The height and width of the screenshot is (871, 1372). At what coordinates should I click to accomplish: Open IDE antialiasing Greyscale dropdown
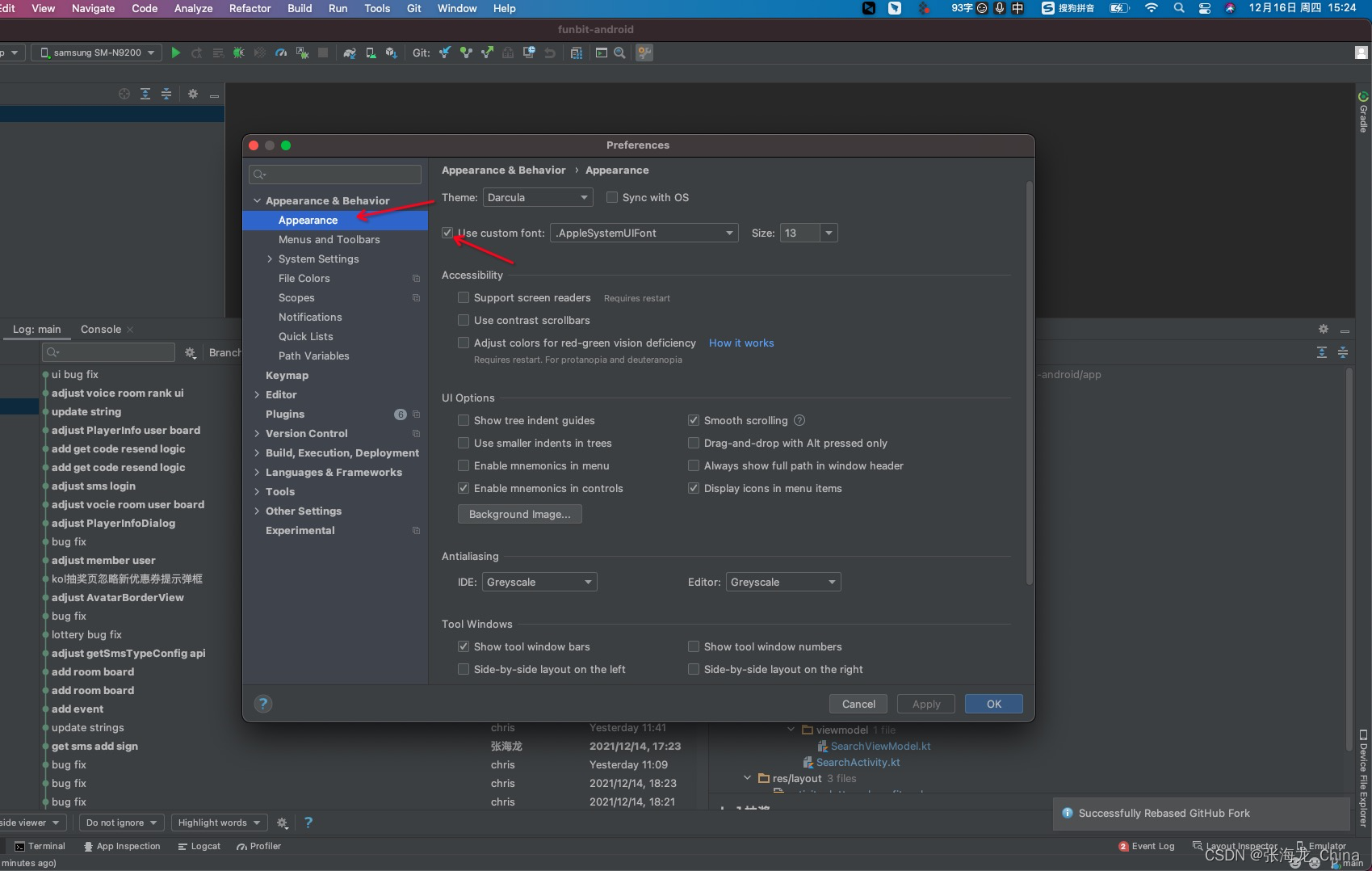pos(539,582)
